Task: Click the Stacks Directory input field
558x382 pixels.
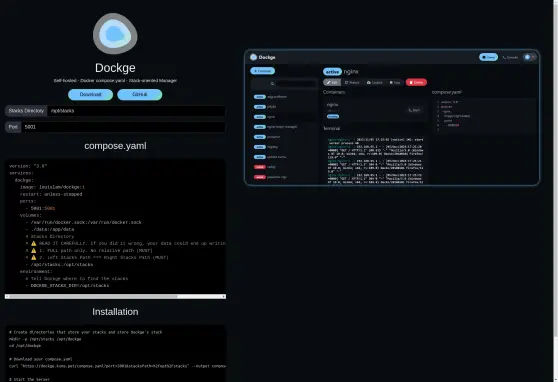Action: pos(136,111)
